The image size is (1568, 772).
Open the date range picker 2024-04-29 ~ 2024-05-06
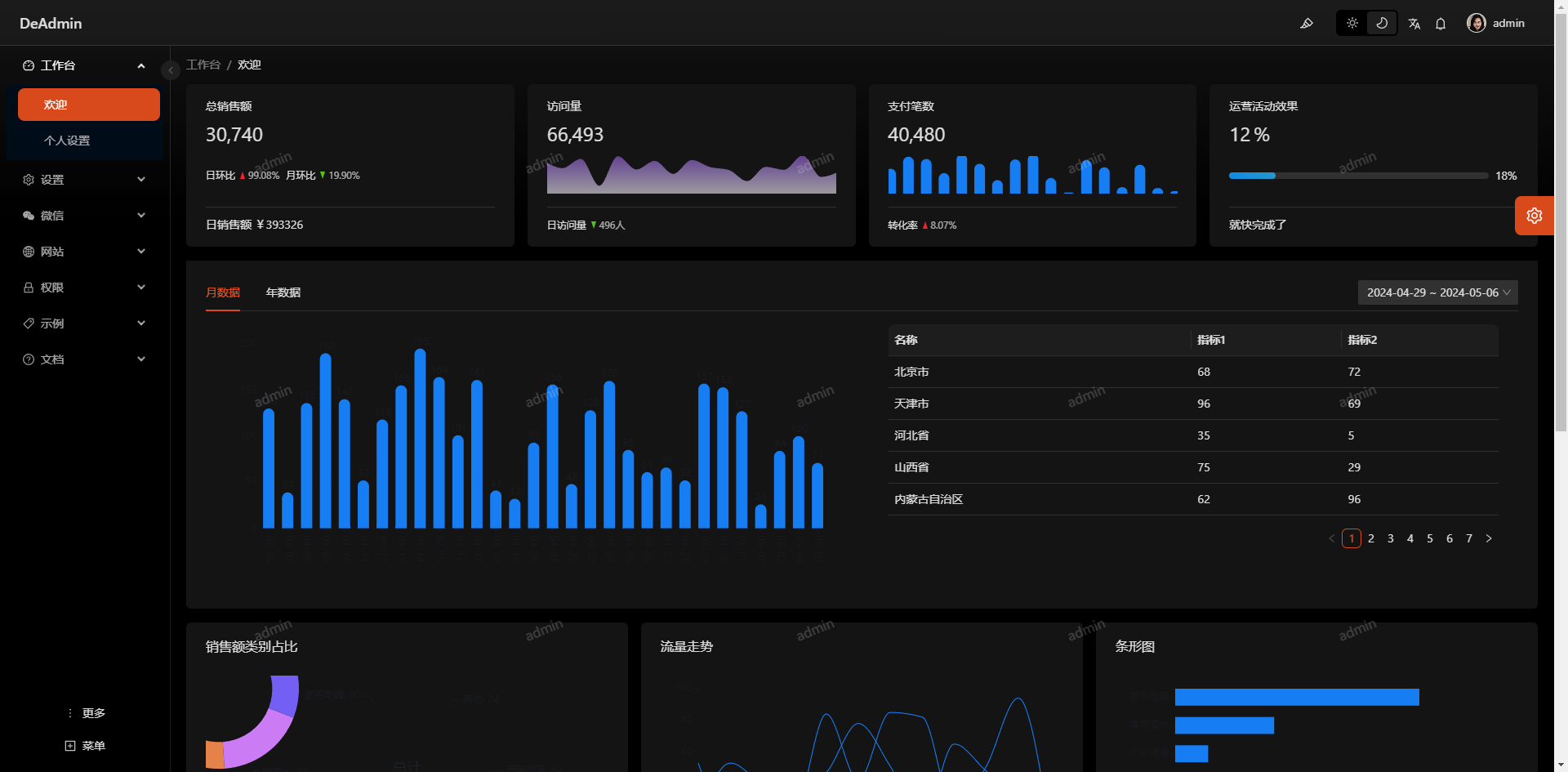point(1437,292)
